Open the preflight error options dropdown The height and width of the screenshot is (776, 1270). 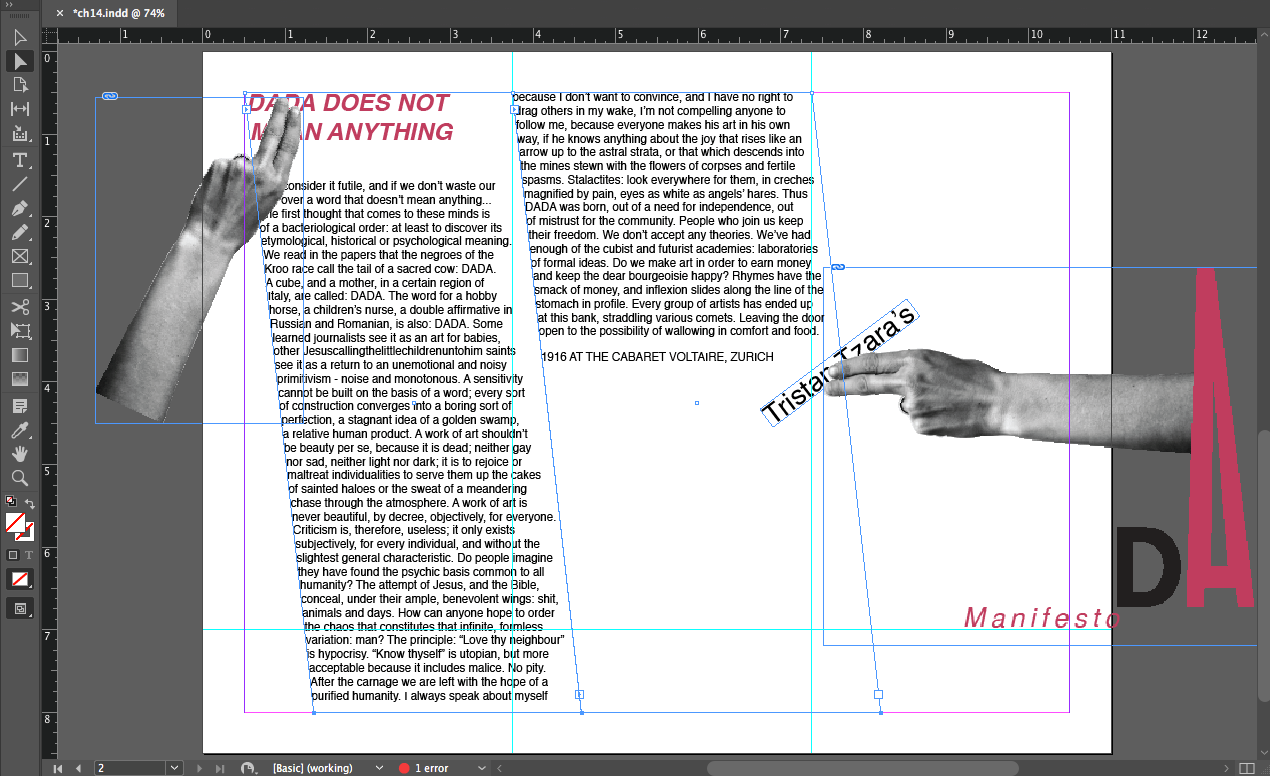(481, 768)
